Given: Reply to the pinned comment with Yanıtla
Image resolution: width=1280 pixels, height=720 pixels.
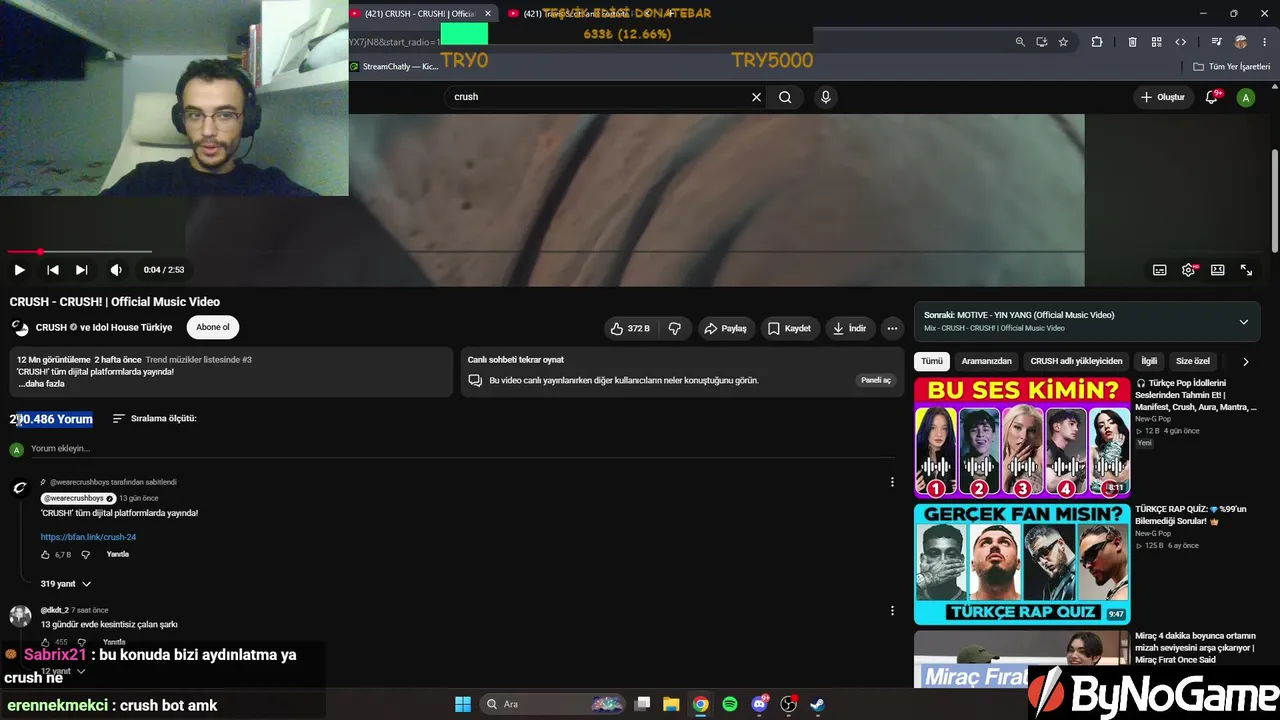Looking at the screenshot, I should 118,554.
